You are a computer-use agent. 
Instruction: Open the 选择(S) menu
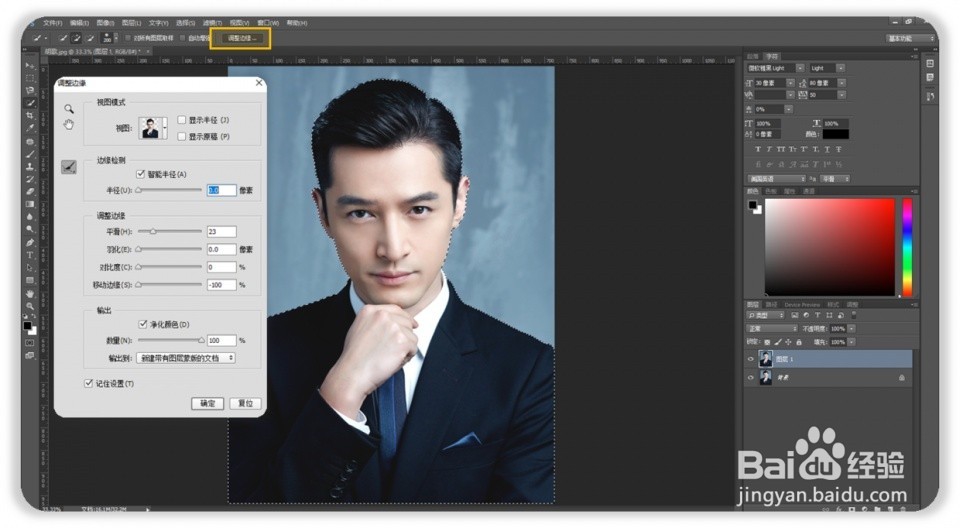coord(186,23)
